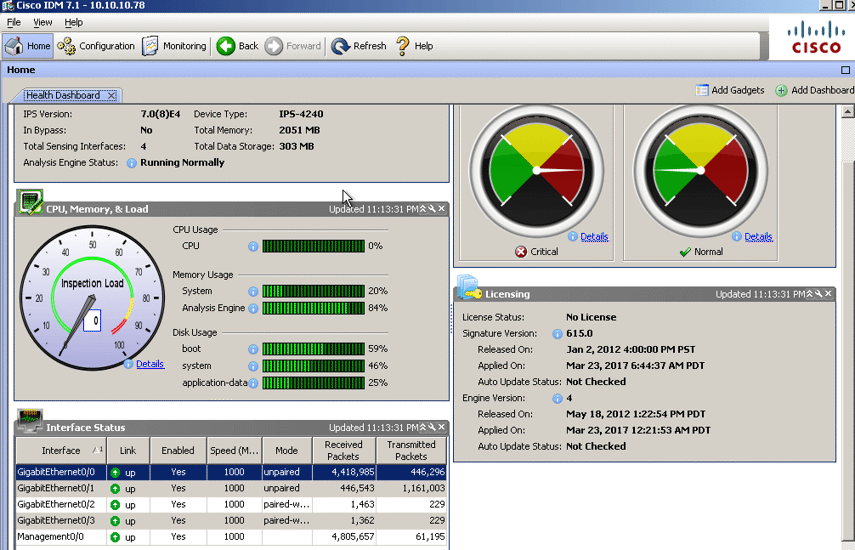Click the up link icon of GigabitEthernet0/1
The image size is (855, 550).
(x=115, y=489)
